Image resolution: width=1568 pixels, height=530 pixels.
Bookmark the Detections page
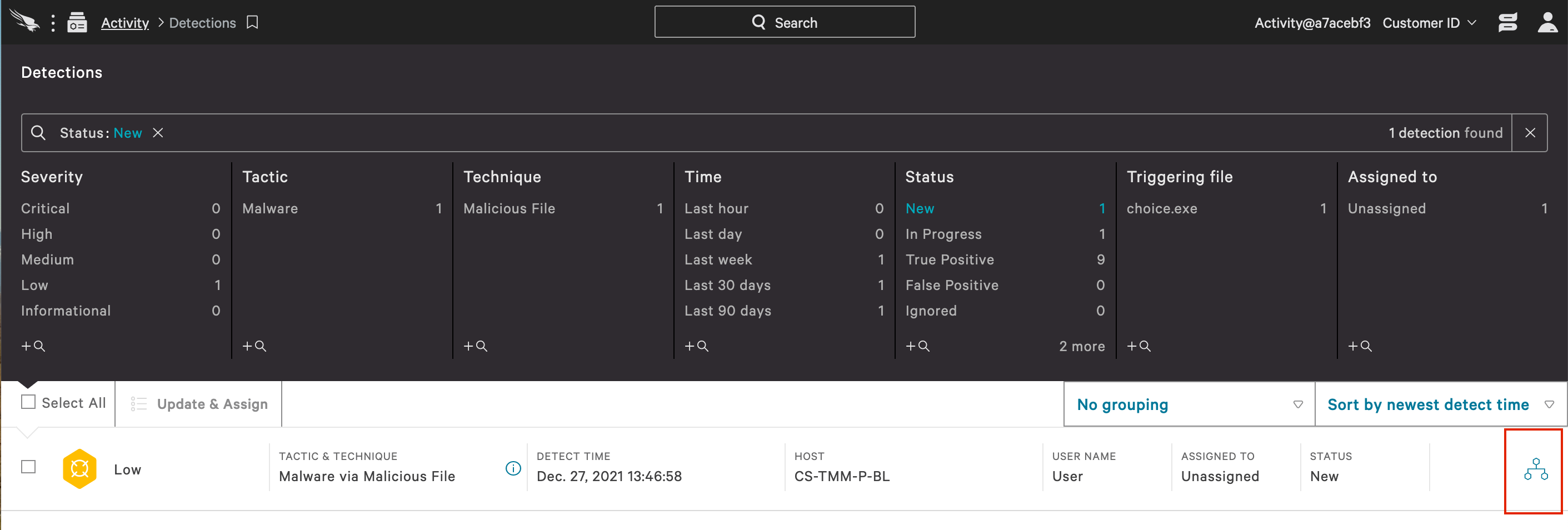[x=253, y=23]
